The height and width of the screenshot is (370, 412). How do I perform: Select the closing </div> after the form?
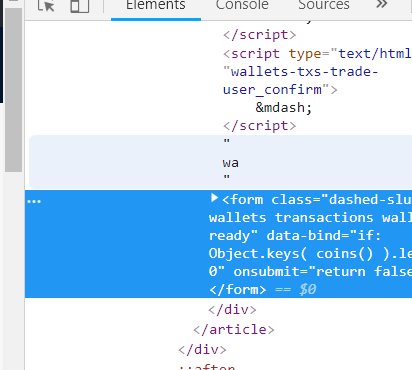[232, 310]
